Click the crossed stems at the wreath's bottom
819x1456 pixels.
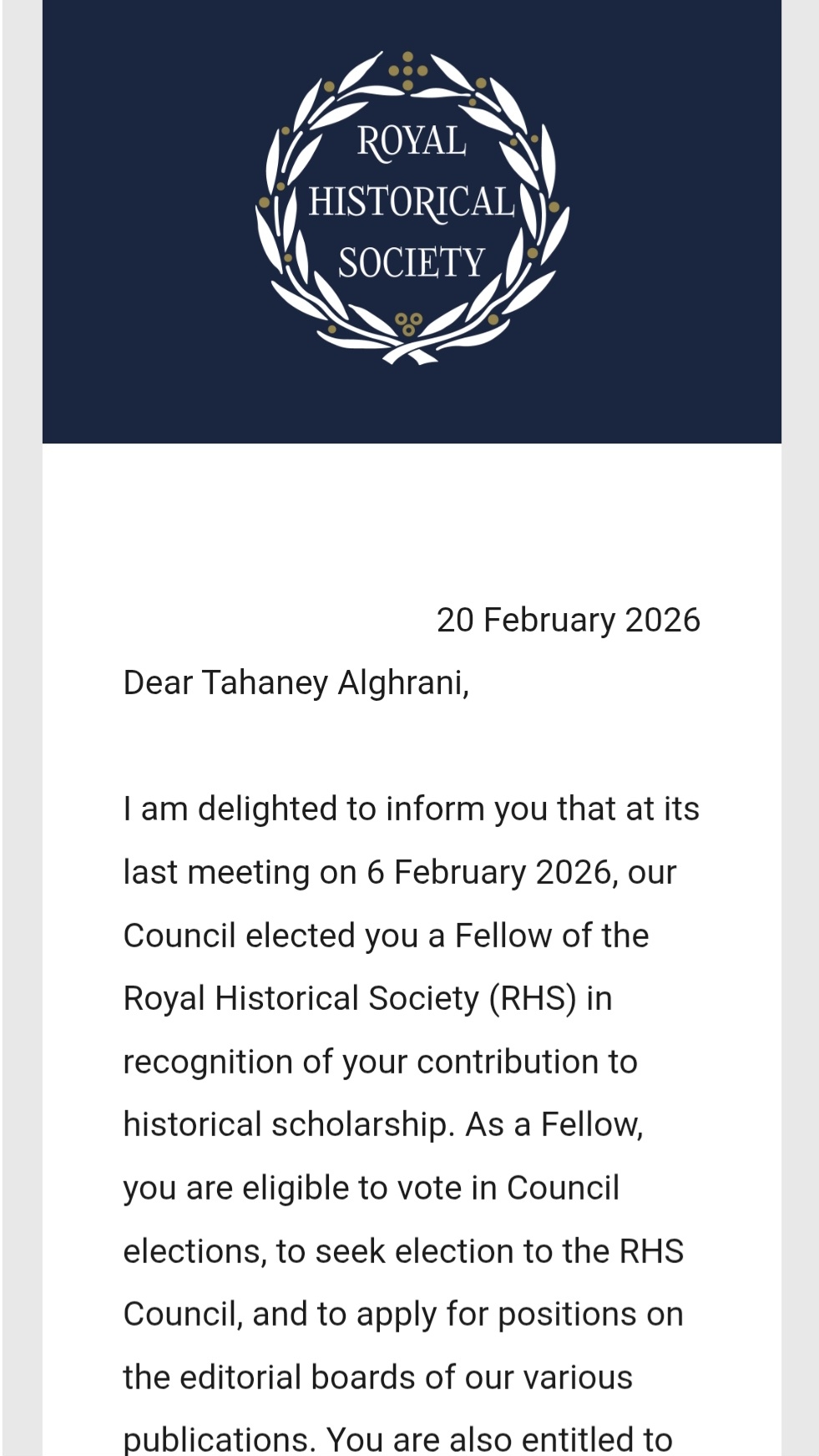pos(409,351)
